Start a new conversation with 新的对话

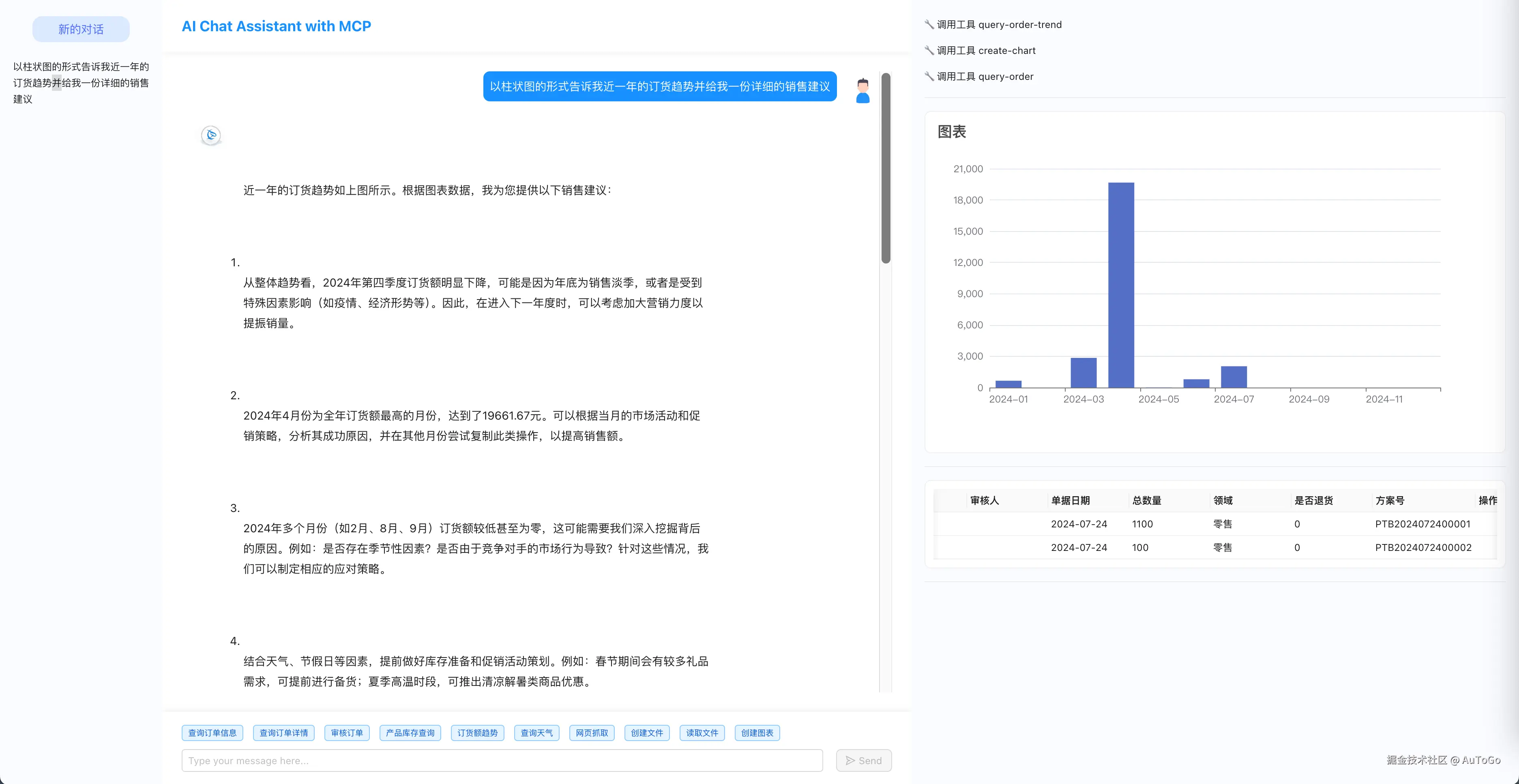click(81, 28)
